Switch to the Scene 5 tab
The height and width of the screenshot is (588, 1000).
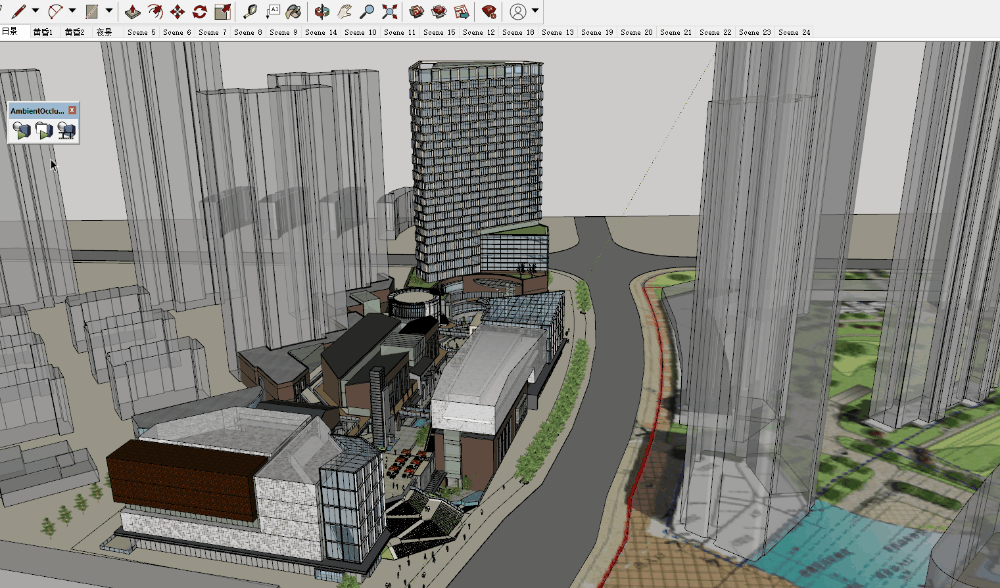[141, 32]
